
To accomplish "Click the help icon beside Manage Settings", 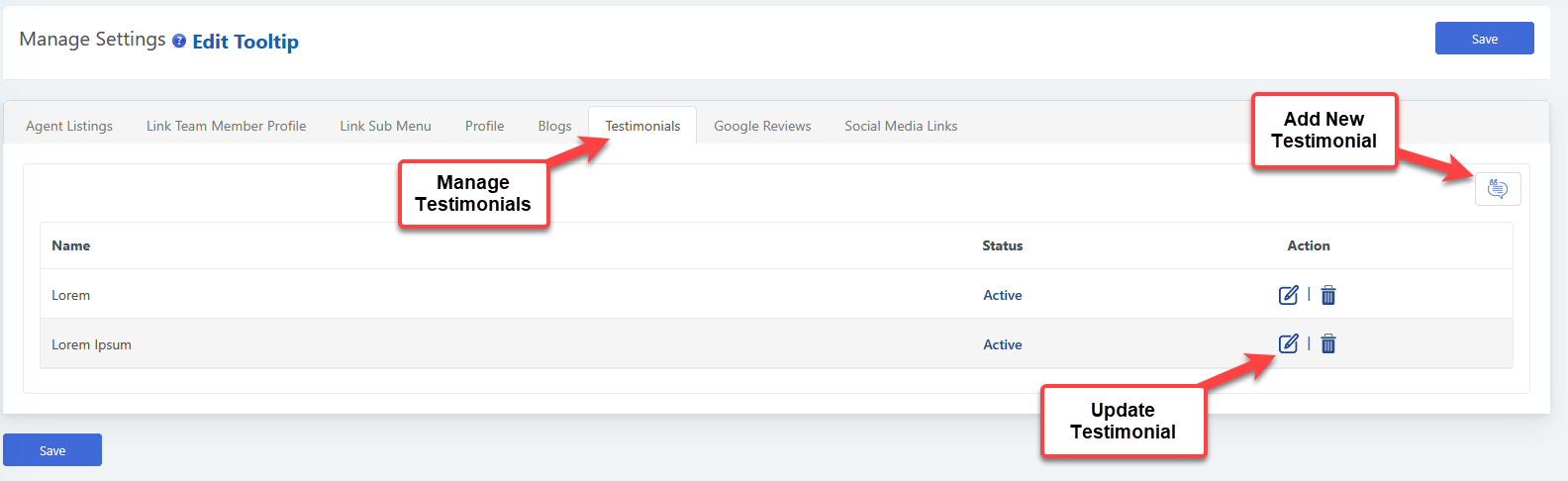I will (x=179, y=41).
